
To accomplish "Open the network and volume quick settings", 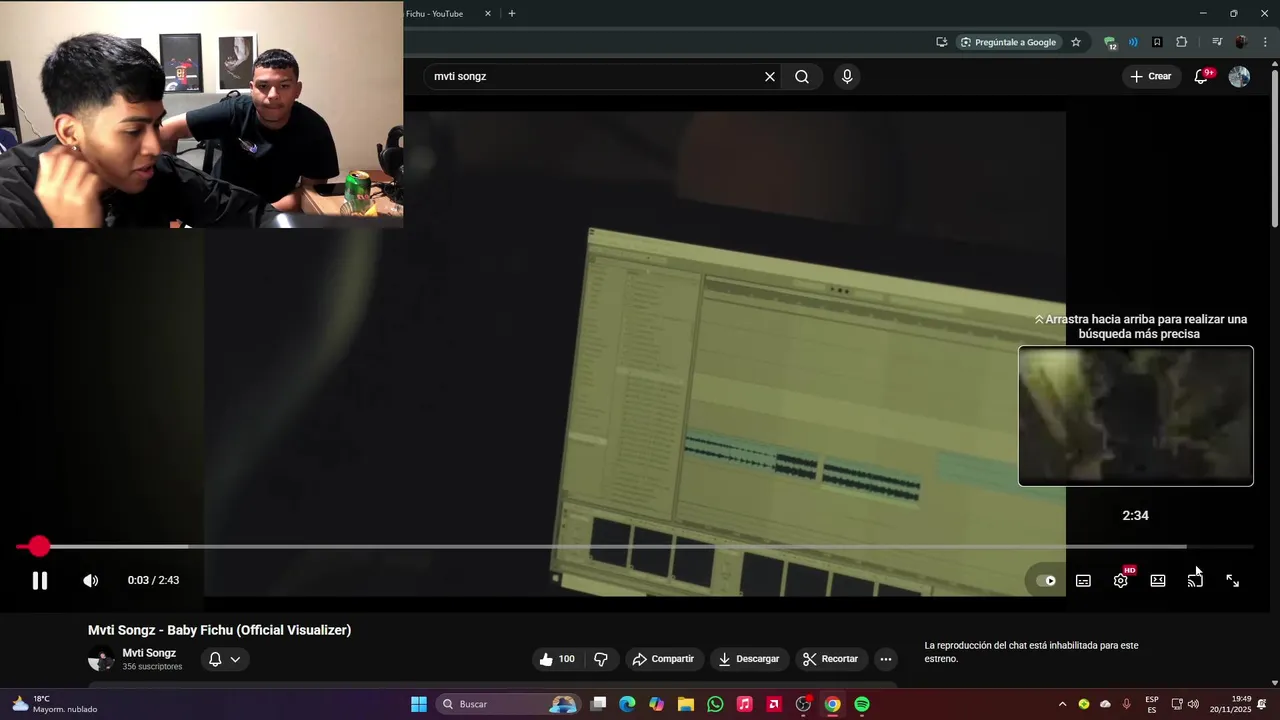I will click(1185, 704).
